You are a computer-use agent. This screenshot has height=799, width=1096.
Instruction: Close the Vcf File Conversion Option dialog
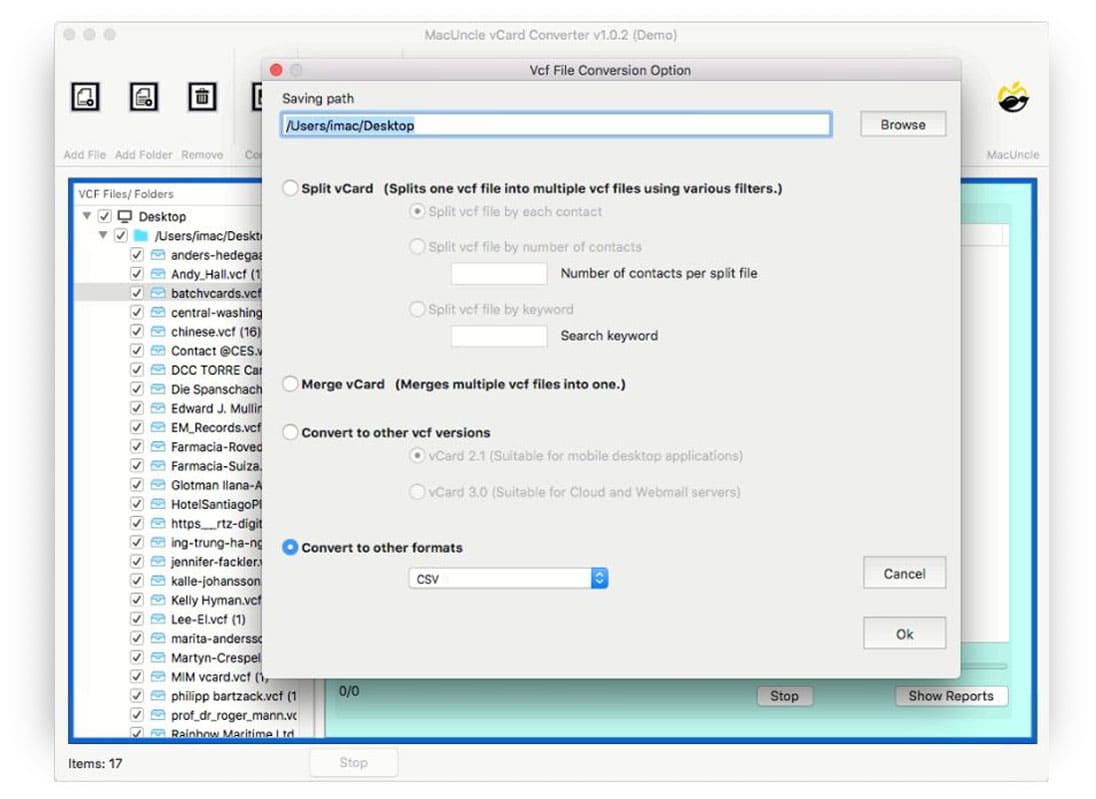point(276,70)
